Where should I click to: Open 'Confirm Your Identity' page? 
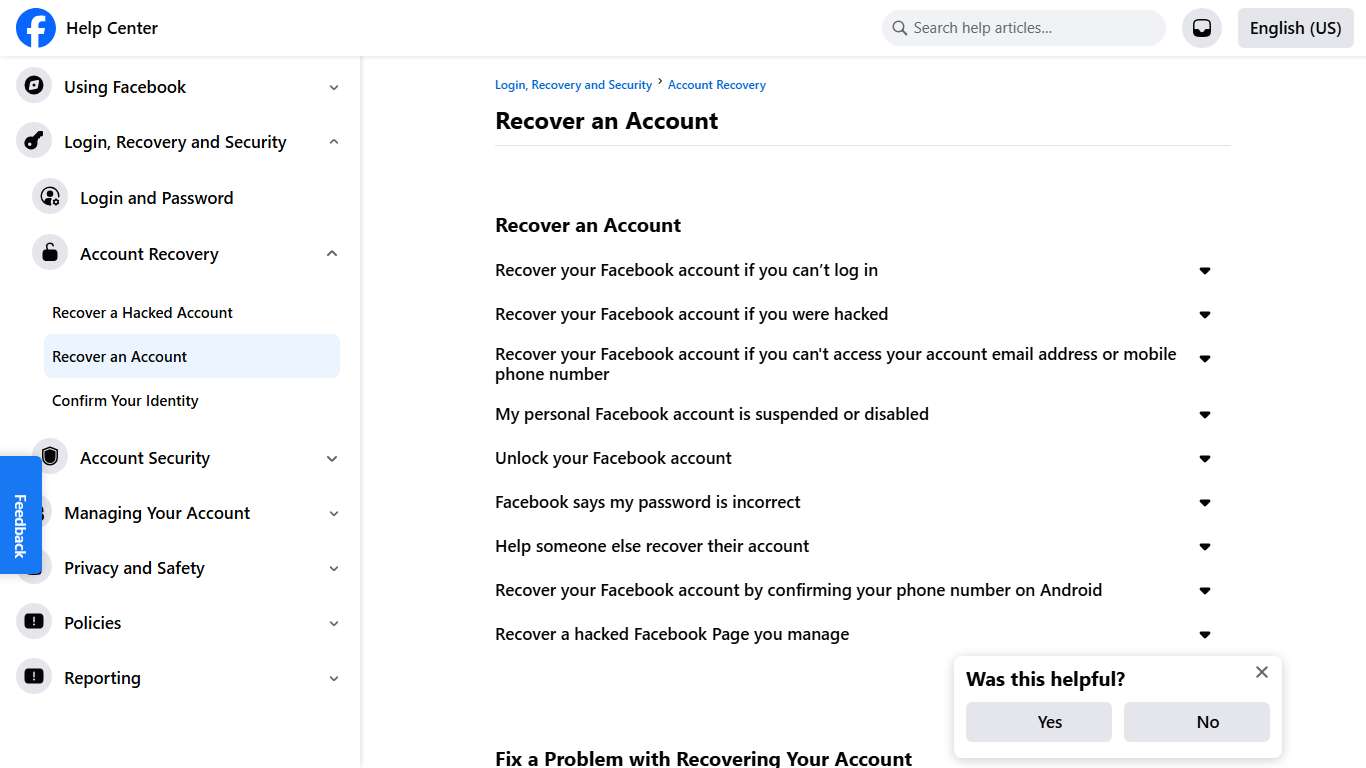(x=125, y=400)
